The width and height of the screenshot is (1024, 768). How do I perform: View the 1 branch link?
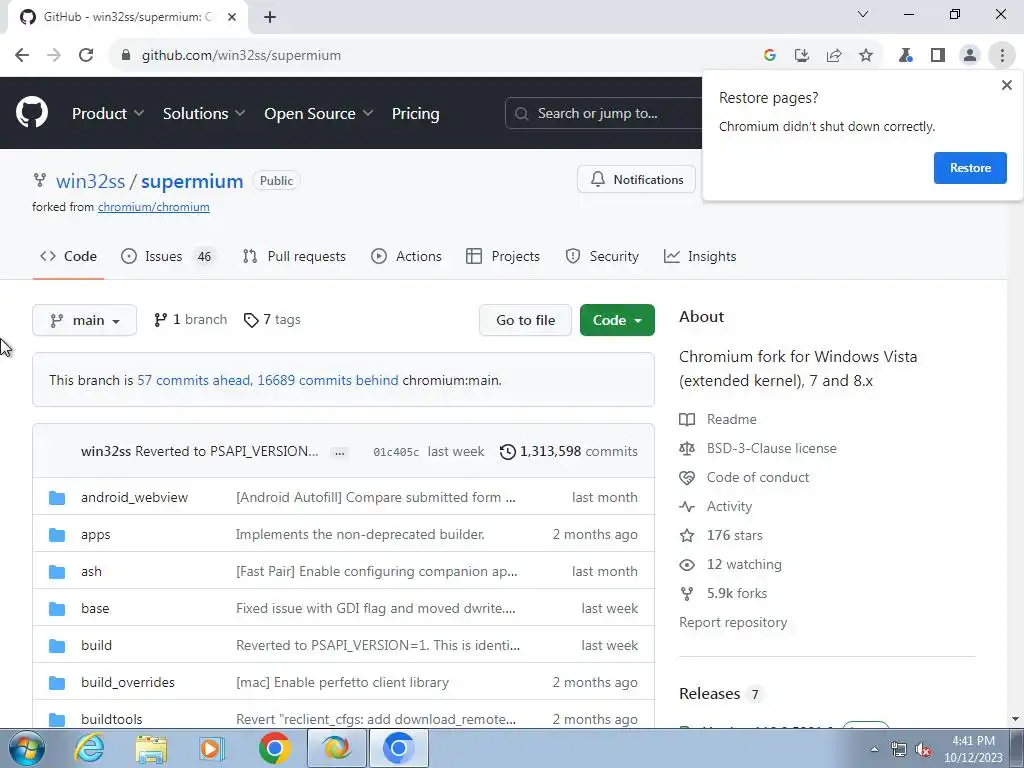click(191, 319)
